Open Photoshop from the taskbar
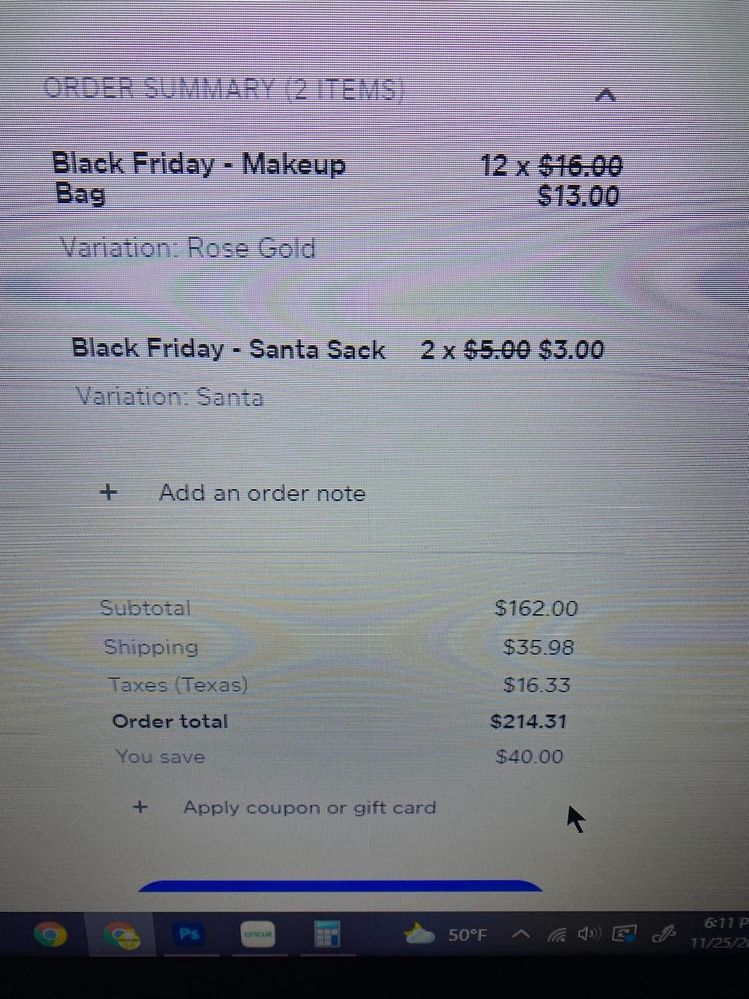The image size is (749, 999). (189, 935)
